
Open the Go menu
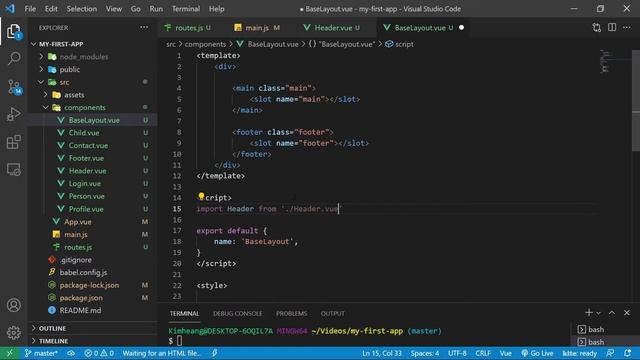pos(136,9)
